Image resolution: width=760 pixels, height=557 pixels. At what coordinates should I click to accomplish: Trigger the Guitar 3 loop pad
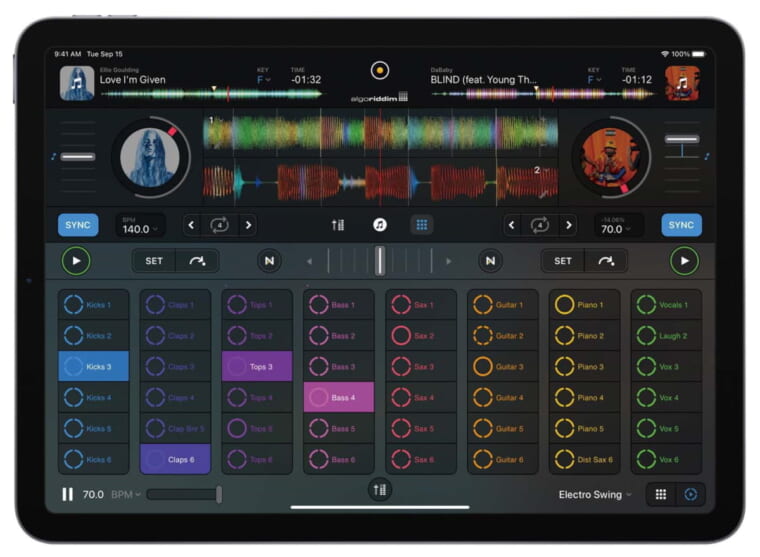(503, 367)
